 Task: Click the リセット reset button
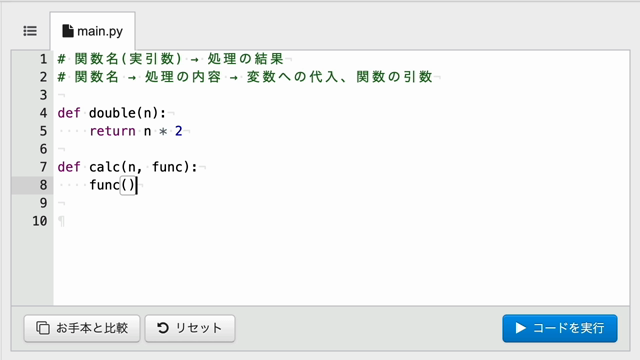(x=190, y=328)
